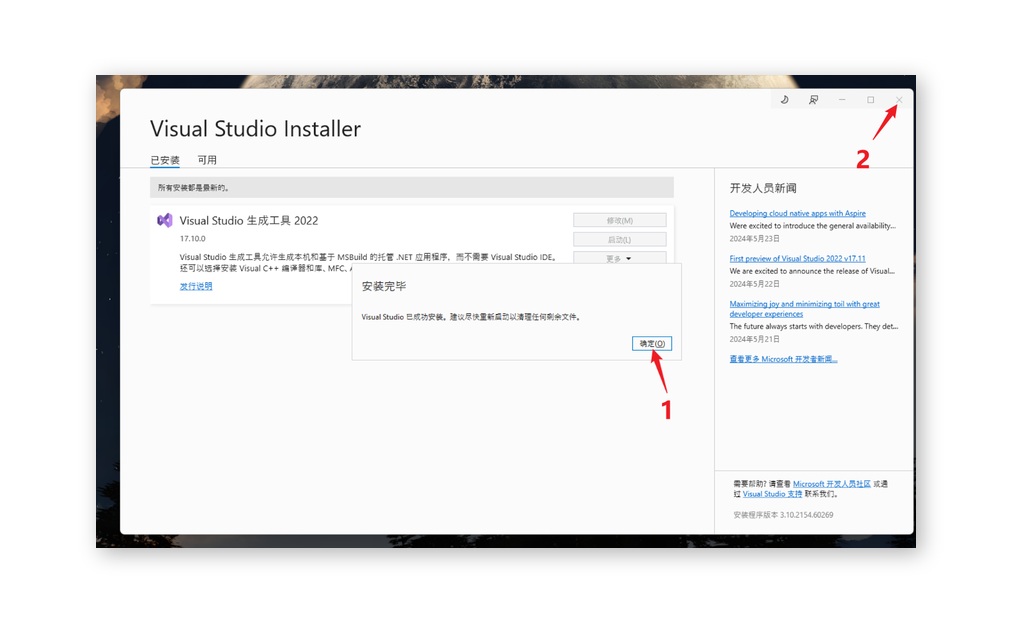This screenshot has width=1012, height=623.
Task: Click the Visual Studio purple logo icon
Action: [164, 221]
